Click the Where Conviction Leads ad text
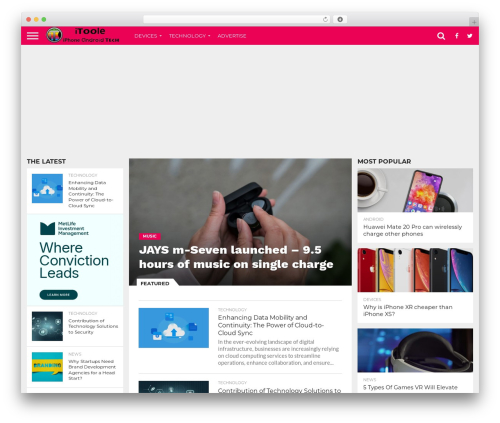The image size is (500, 423). tap(74, 260)
